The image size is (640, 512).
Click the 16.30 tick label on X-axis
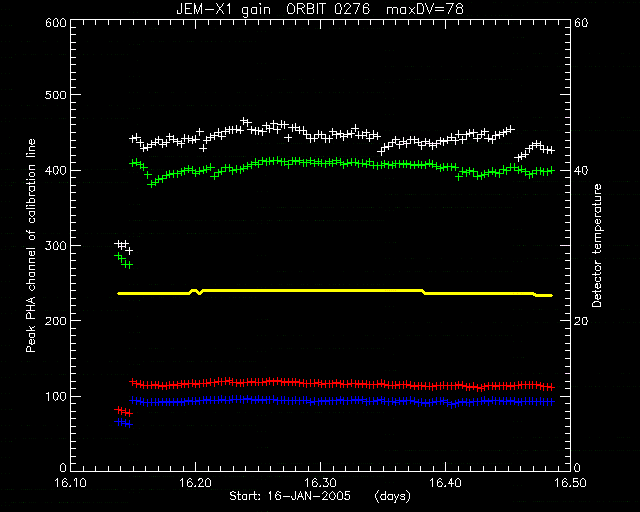click(320, 483)
